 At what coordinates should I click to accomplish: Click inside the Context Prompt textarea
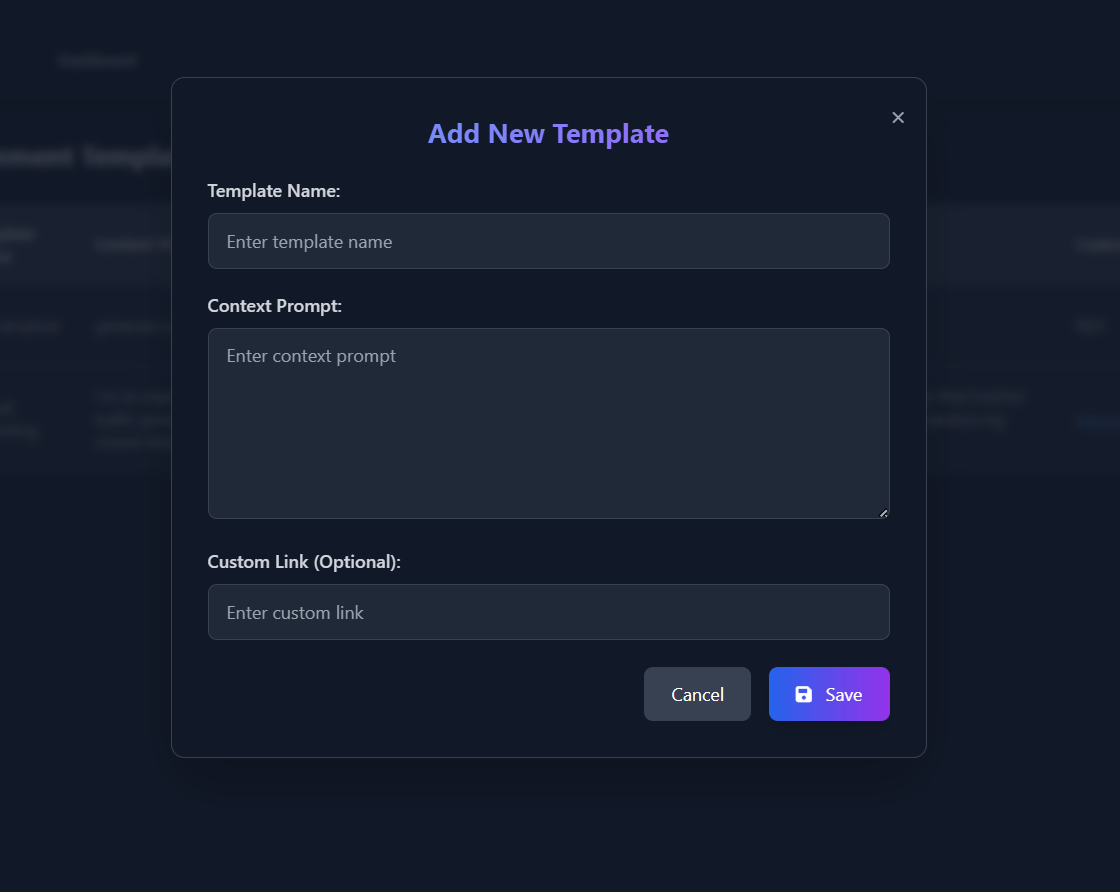[x=548, y=423]
